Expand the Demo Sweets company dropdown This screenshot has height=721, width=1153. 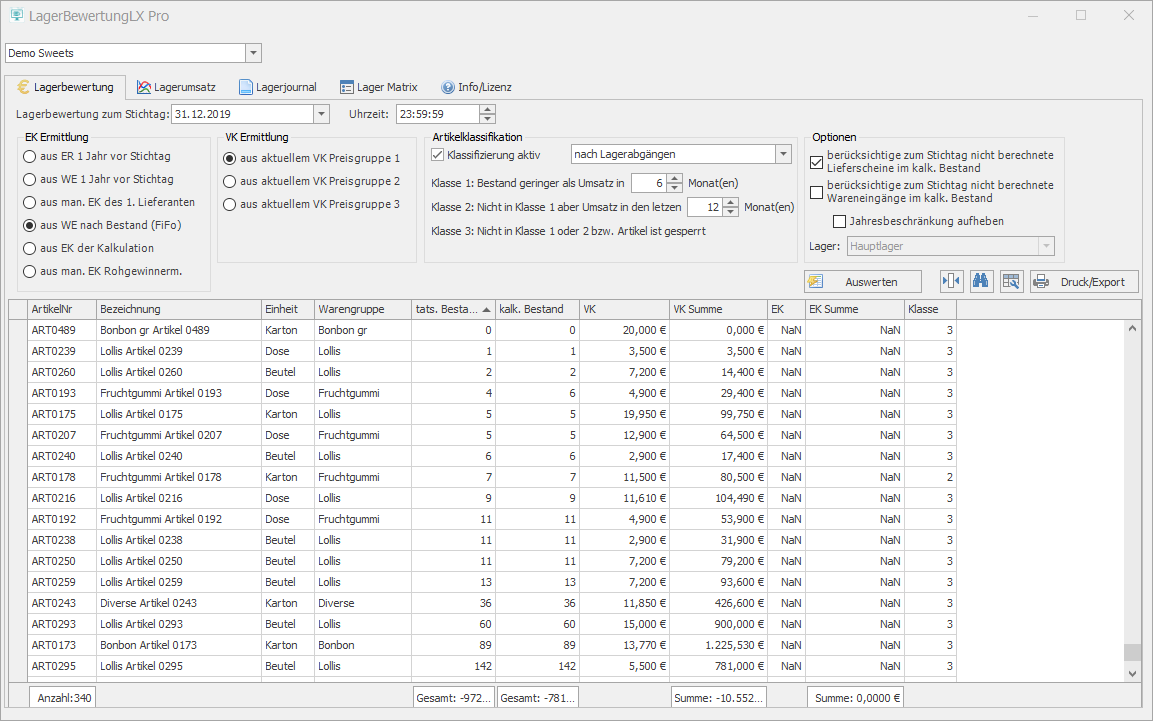(253, 53)
